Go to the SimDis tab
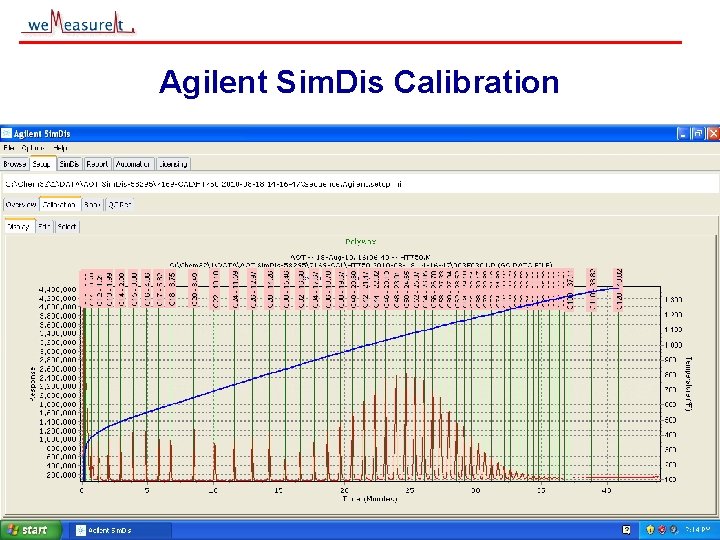The height and width of the screenshot is (540, 720). [70, 164]
